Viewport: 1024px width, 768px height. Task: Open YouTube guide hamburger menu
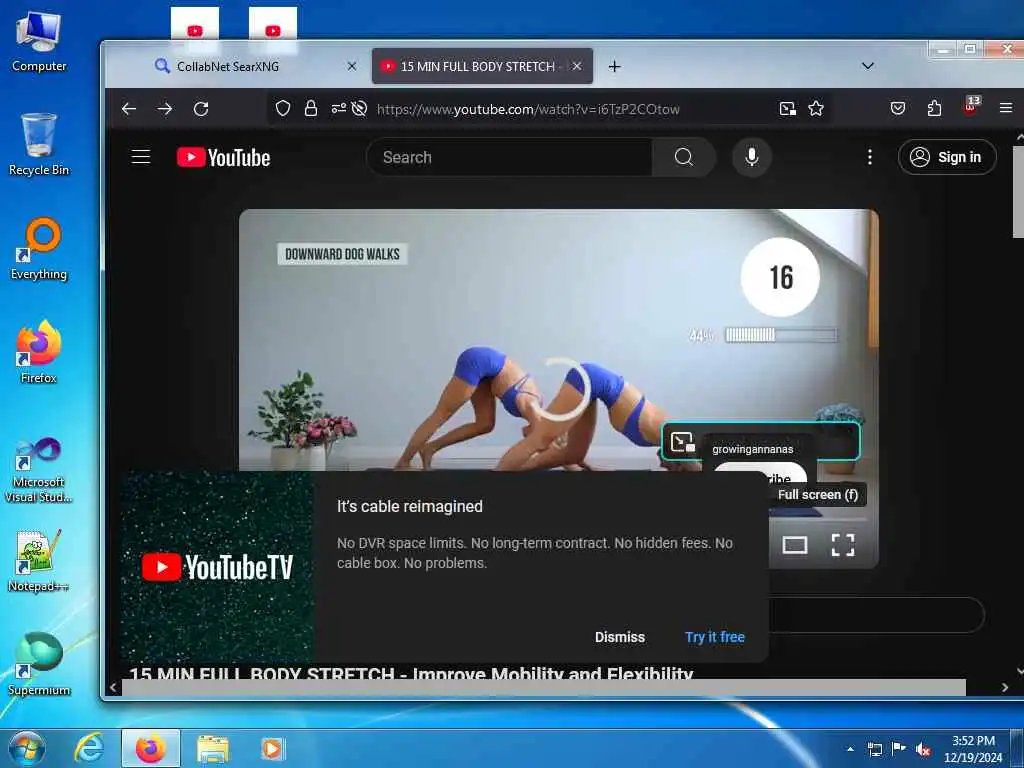tap(141, 157)
